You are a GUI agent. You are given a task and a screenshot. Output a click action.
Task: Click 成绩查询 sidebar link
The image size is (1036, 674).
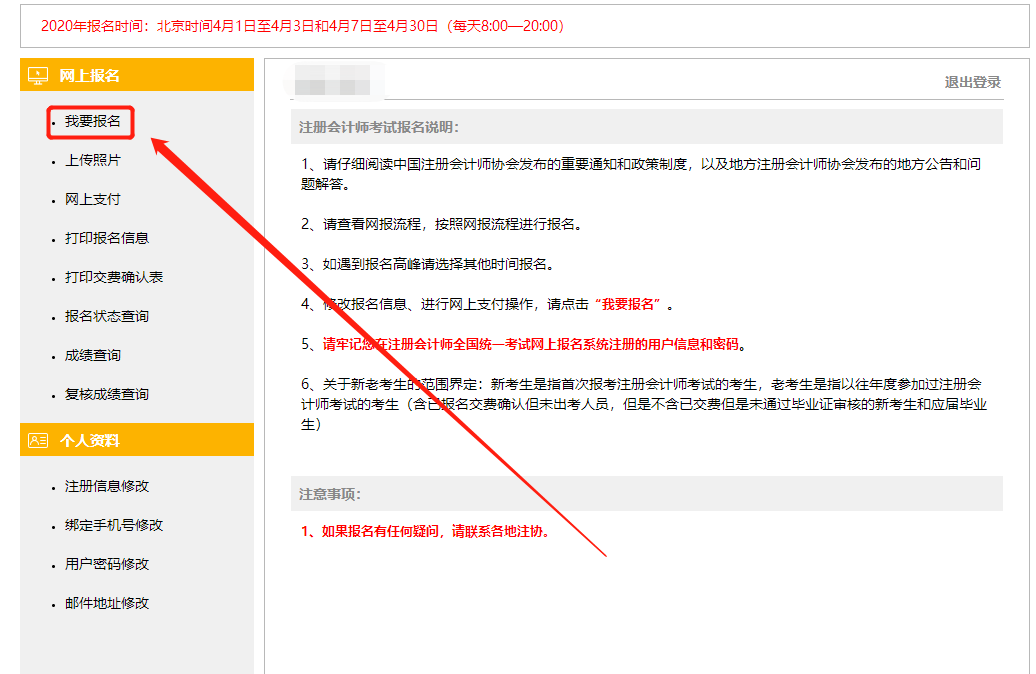pos(93,355)
